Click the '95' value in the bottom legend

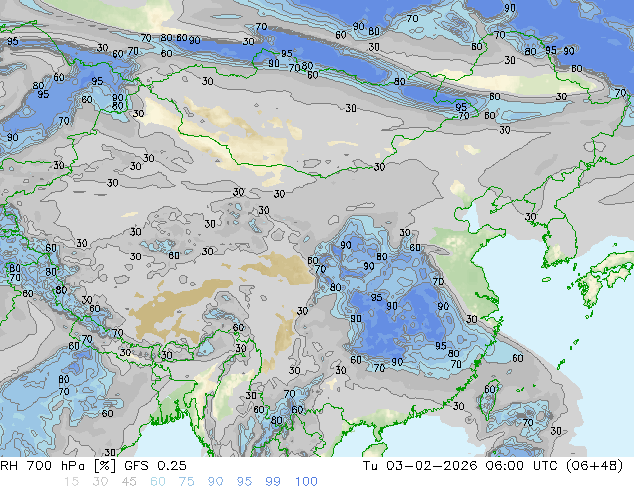point(244,482)
